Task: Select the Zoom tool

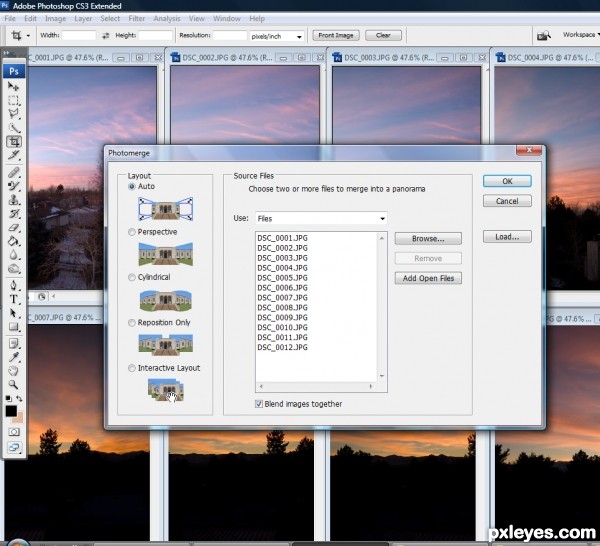Action: 13,385
